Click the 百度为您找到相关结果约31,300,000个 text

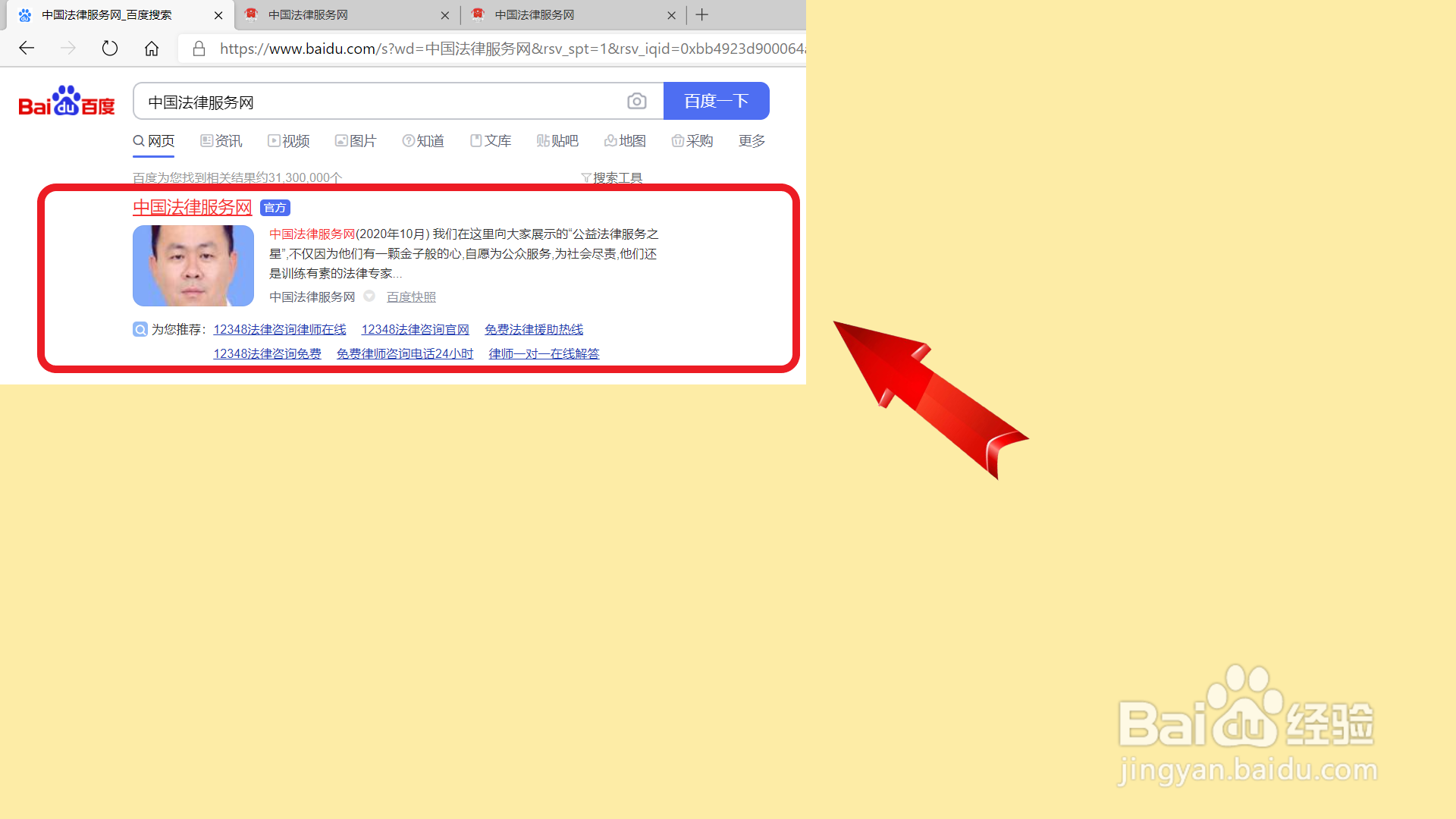point(237,177)
